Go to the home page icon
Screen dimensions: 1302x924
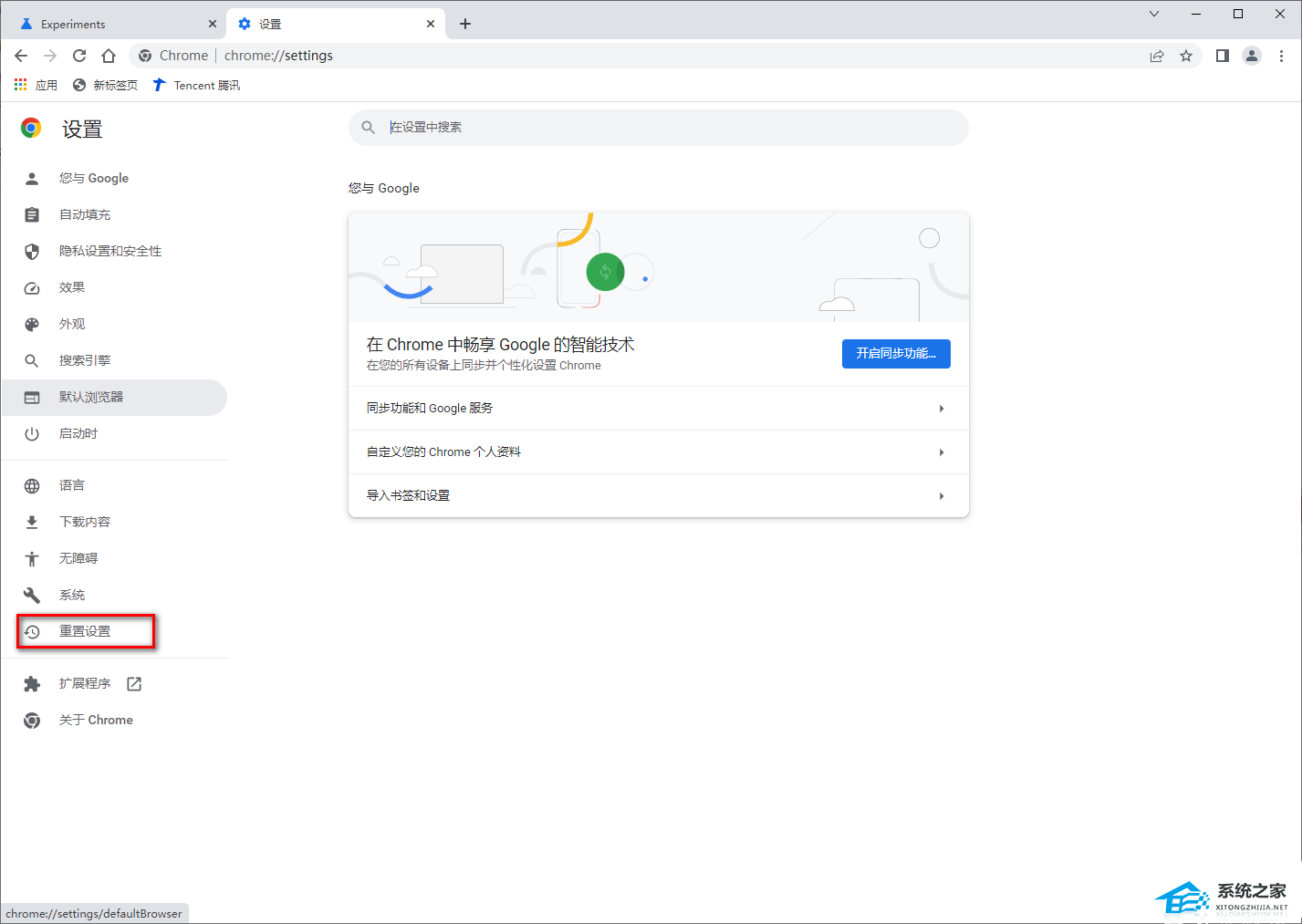pos(109,56)
